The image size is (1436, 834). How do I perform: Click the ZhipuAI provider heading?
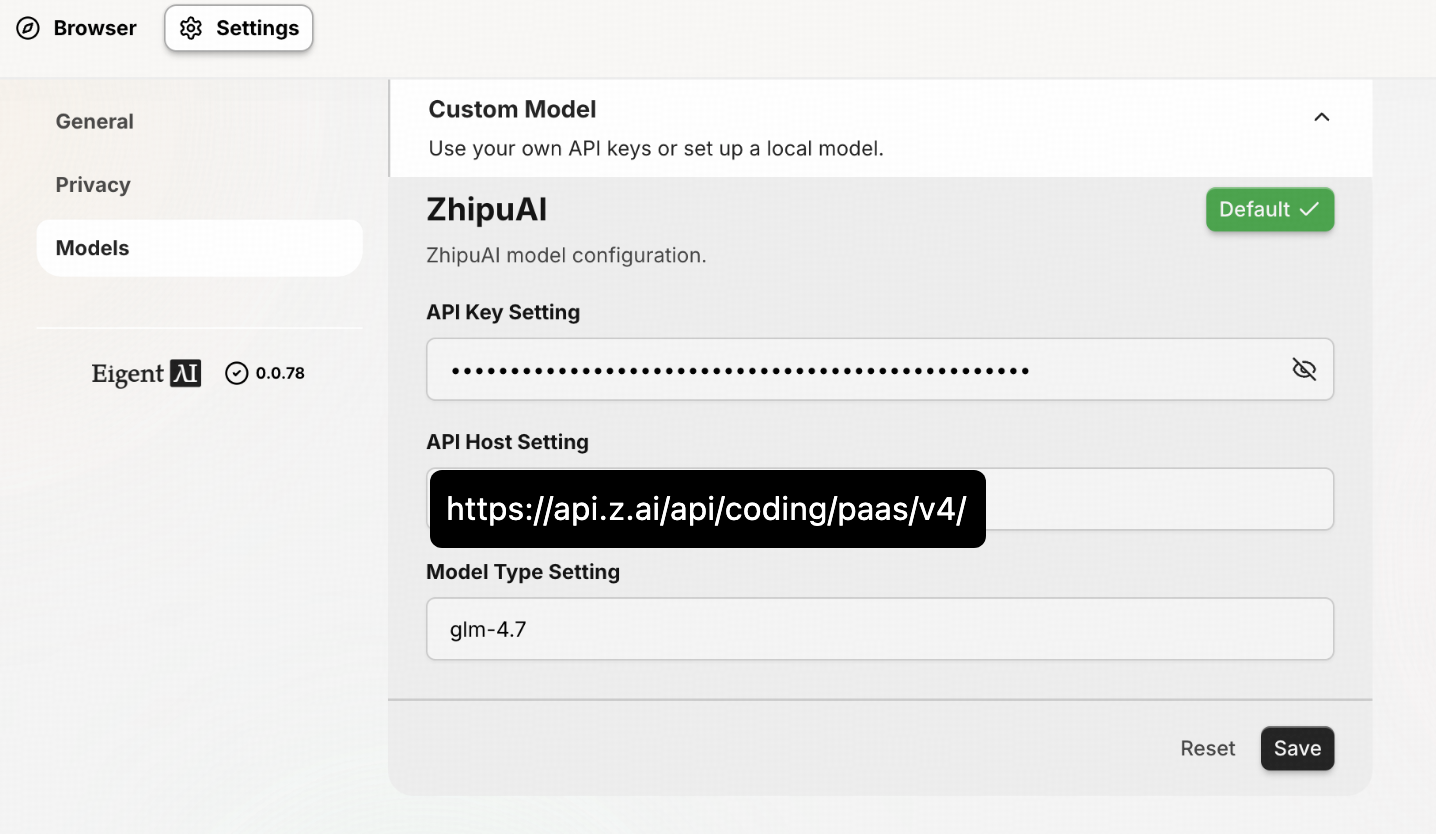(486, 210)
